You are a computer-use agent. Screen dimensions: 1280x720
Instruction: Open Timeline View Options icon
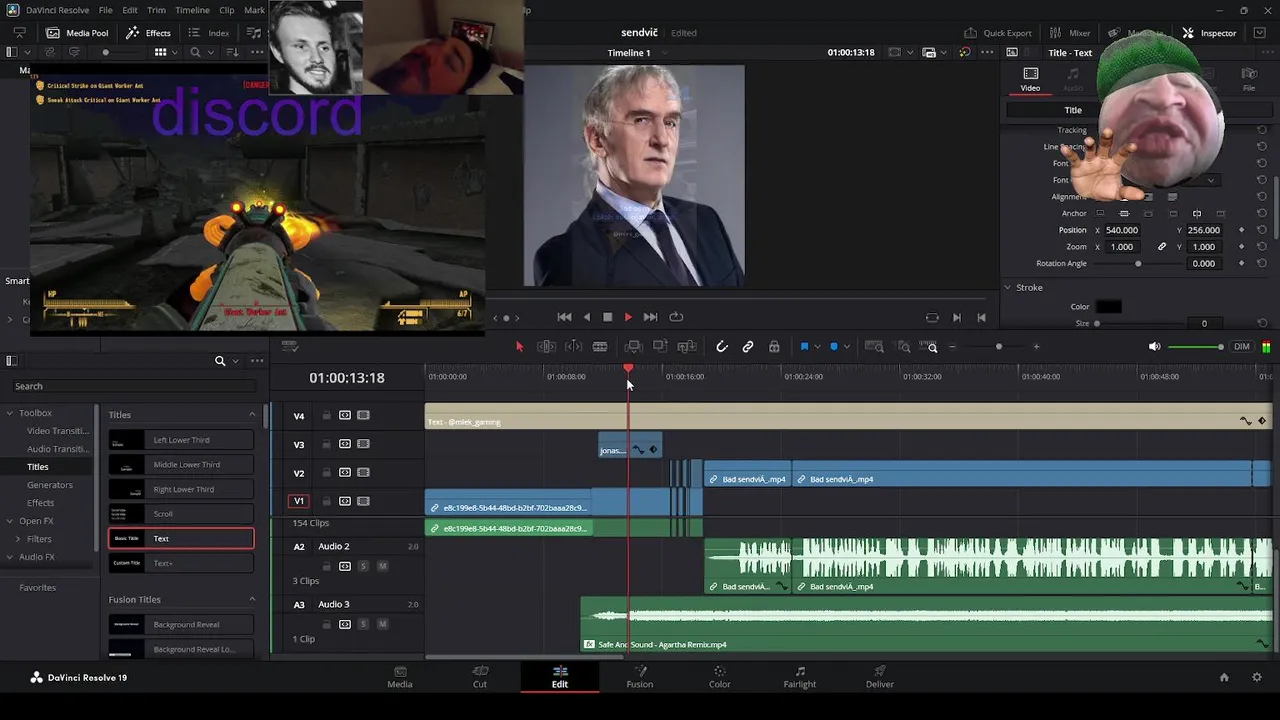click(290, 347)
